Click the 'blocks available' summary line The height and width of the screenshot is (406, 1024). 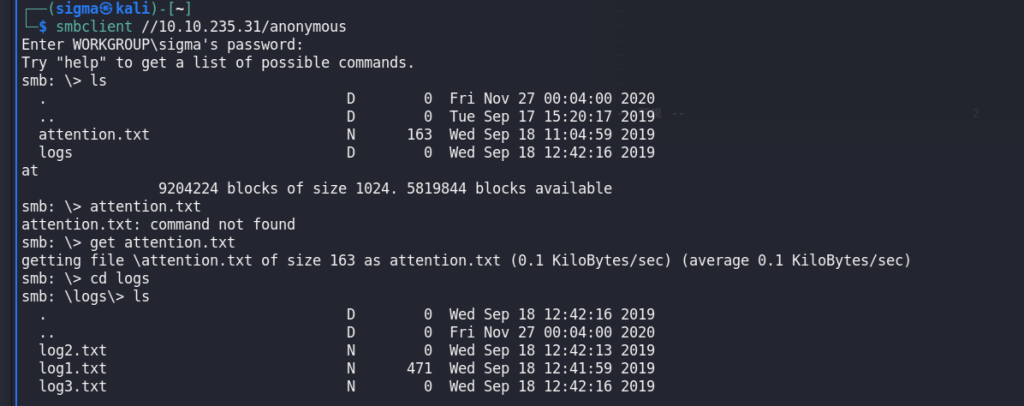(385, 189)
